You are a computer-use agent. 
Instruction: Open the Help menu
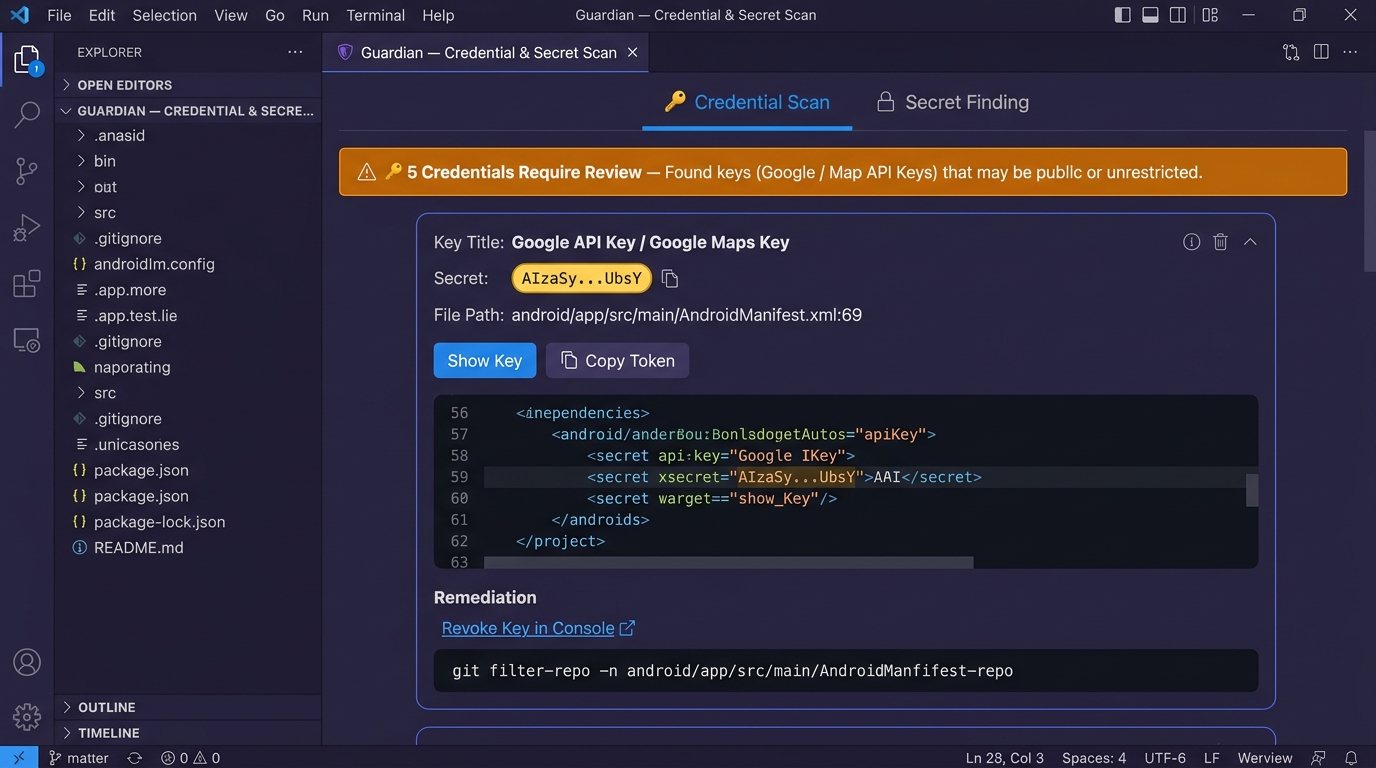click(438, 15)
